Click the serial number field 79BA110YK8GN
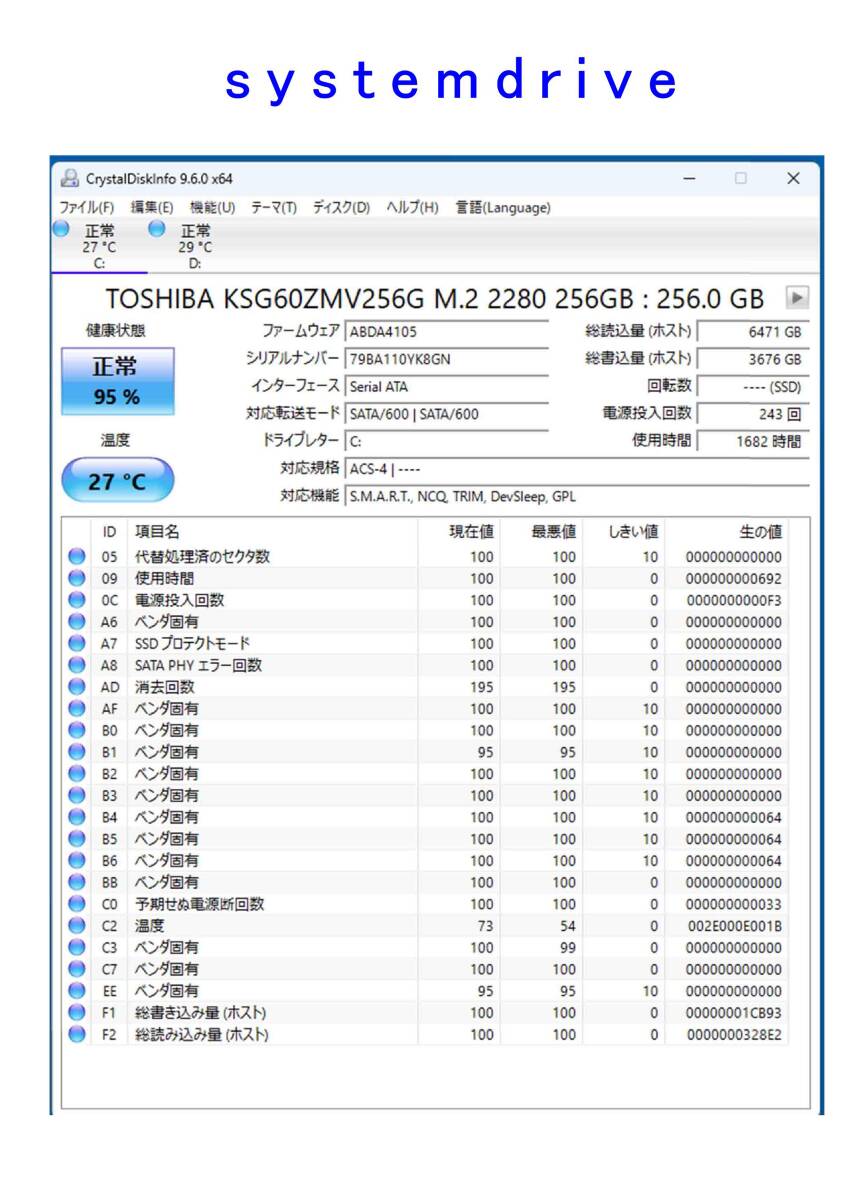 pos(446,359)
